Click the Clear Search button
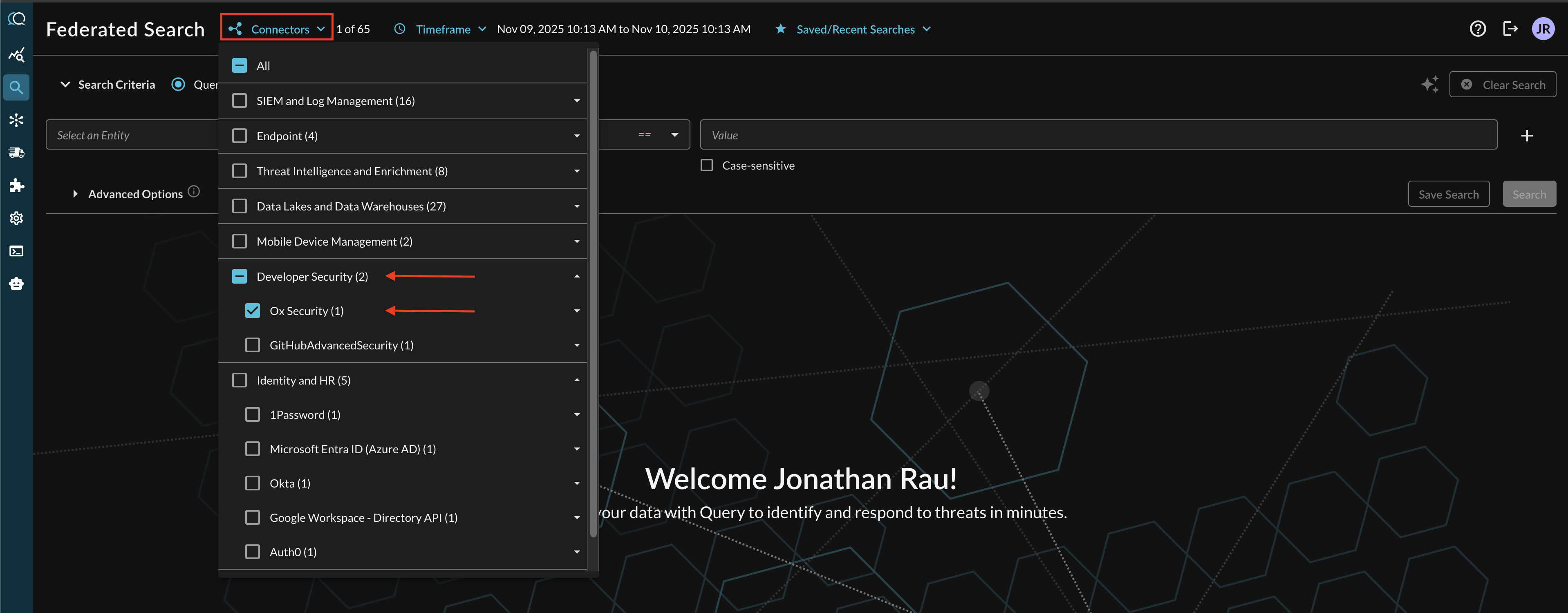 click(x=1502, y=85)
